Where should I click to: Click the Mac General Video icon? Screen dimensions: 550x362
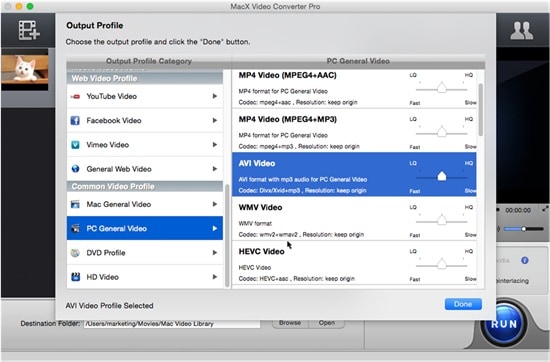[75, 204]
